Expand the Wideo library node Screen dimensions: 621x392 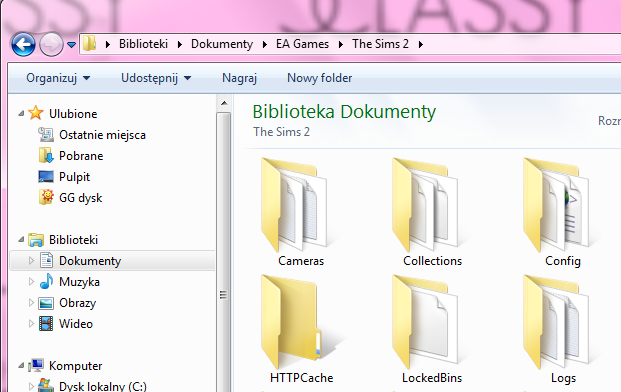(31, 323)
